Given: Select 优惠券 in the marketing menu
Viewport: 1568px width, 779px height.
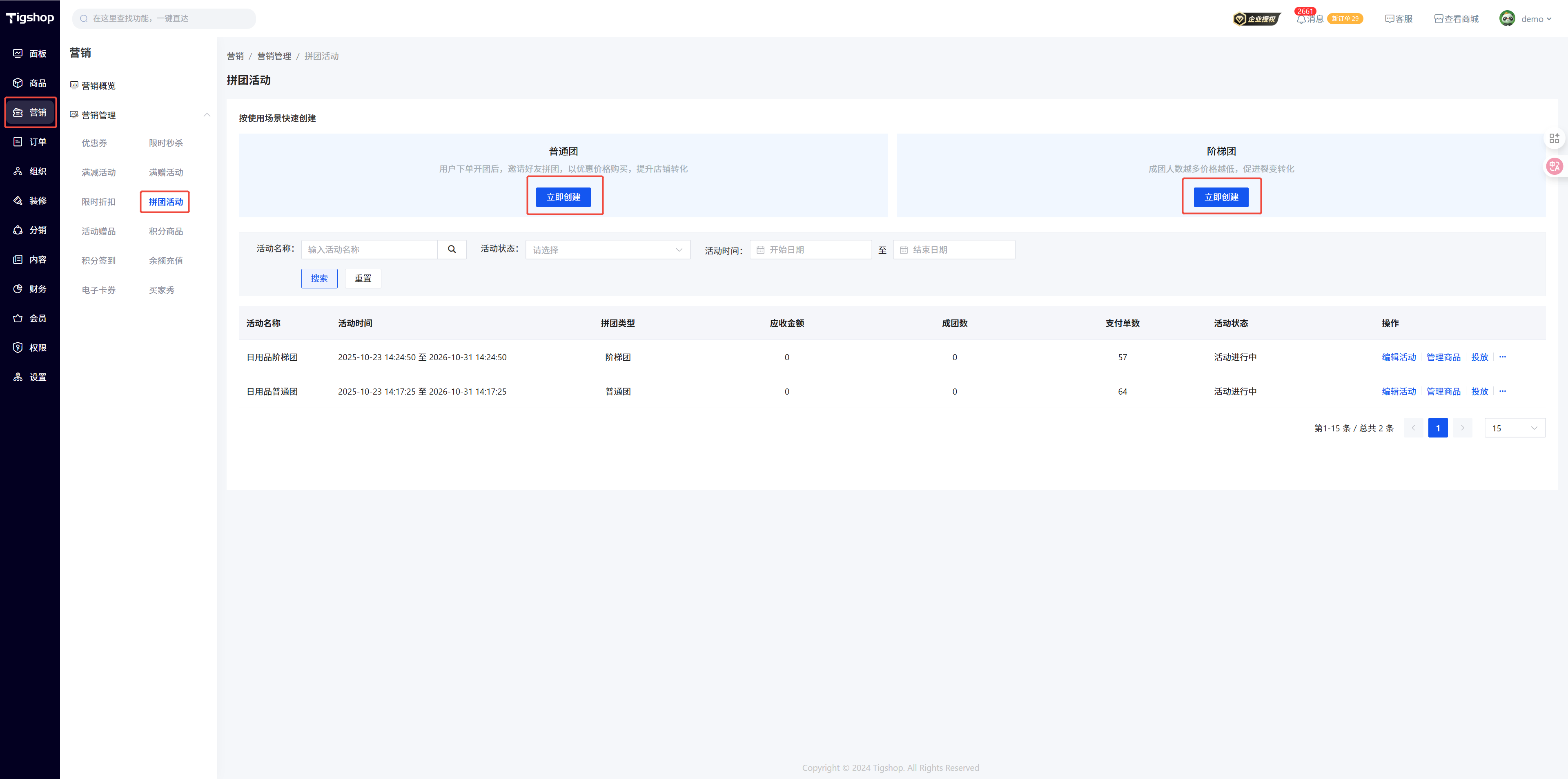Looking at the screenshot, I should point(94,143).
